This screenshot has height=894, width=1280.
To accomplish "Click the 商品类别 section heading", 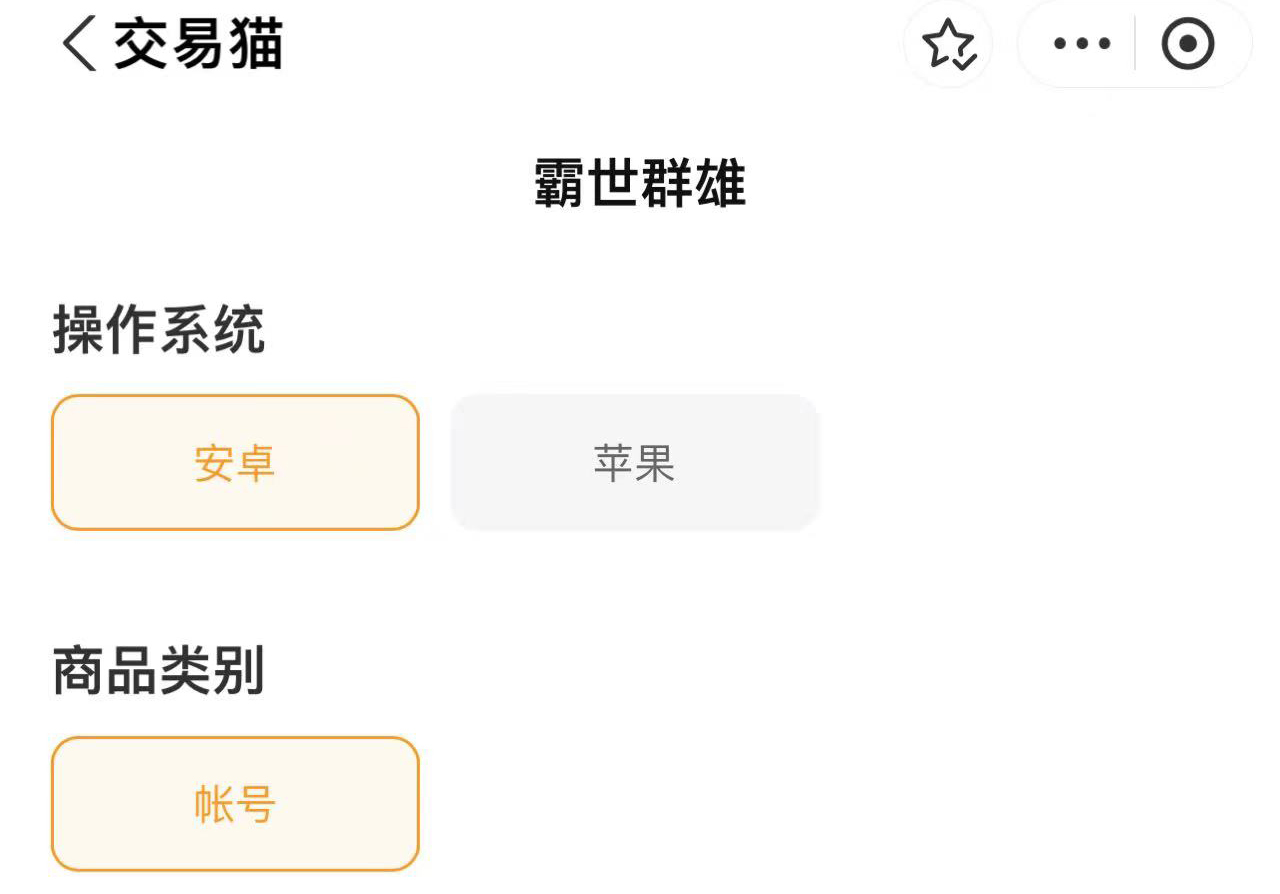I will tap(159, 671).
